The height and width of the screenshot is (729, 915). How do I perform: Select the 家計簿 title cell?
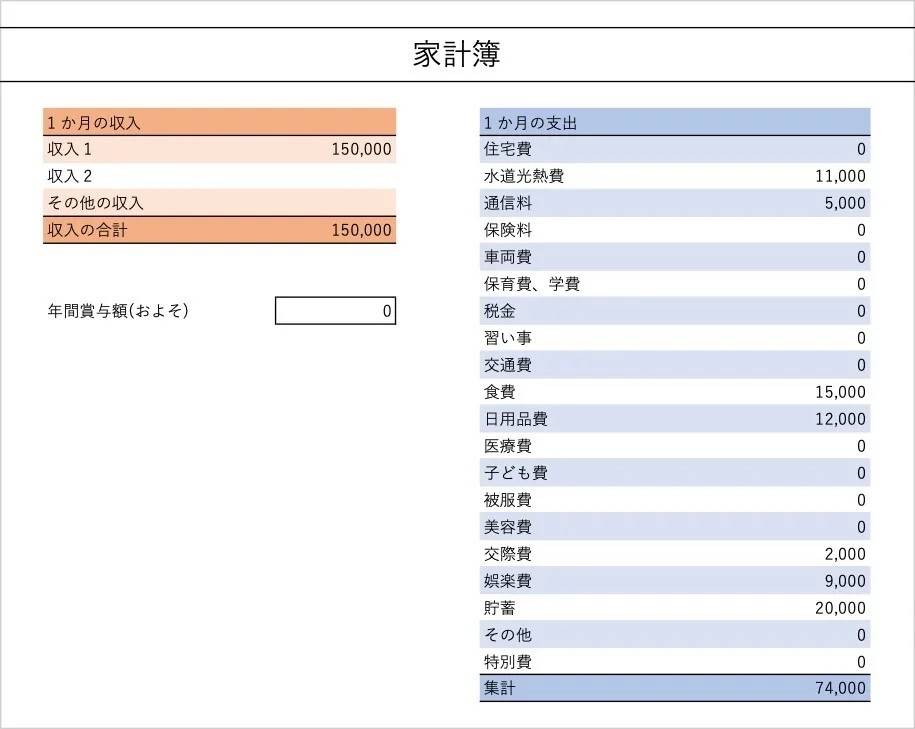[x=457, y=54]
